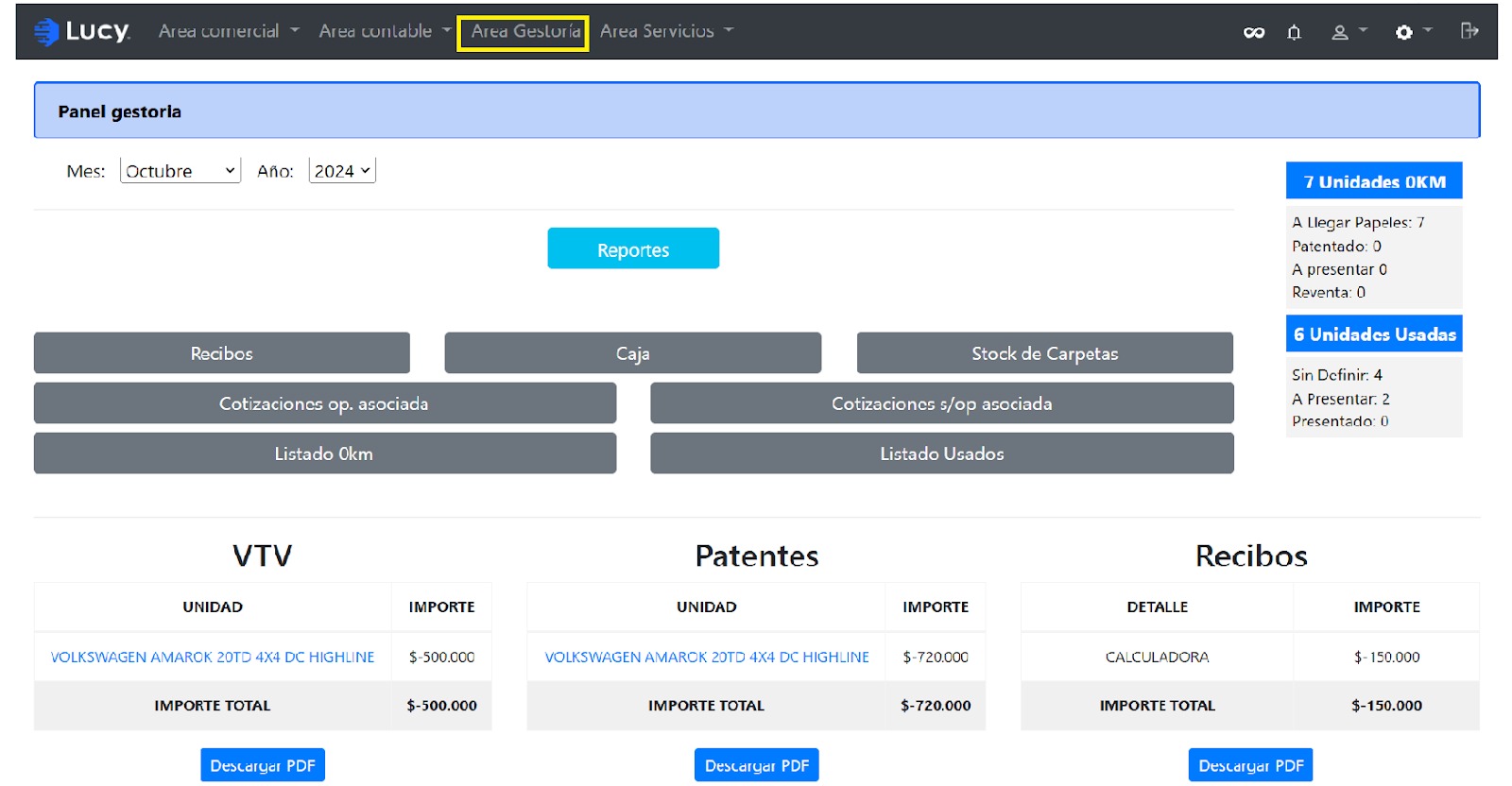The image size is (1512, 786).
Task: Click 'Patentado: 0' text
Action: (1336, 247)
